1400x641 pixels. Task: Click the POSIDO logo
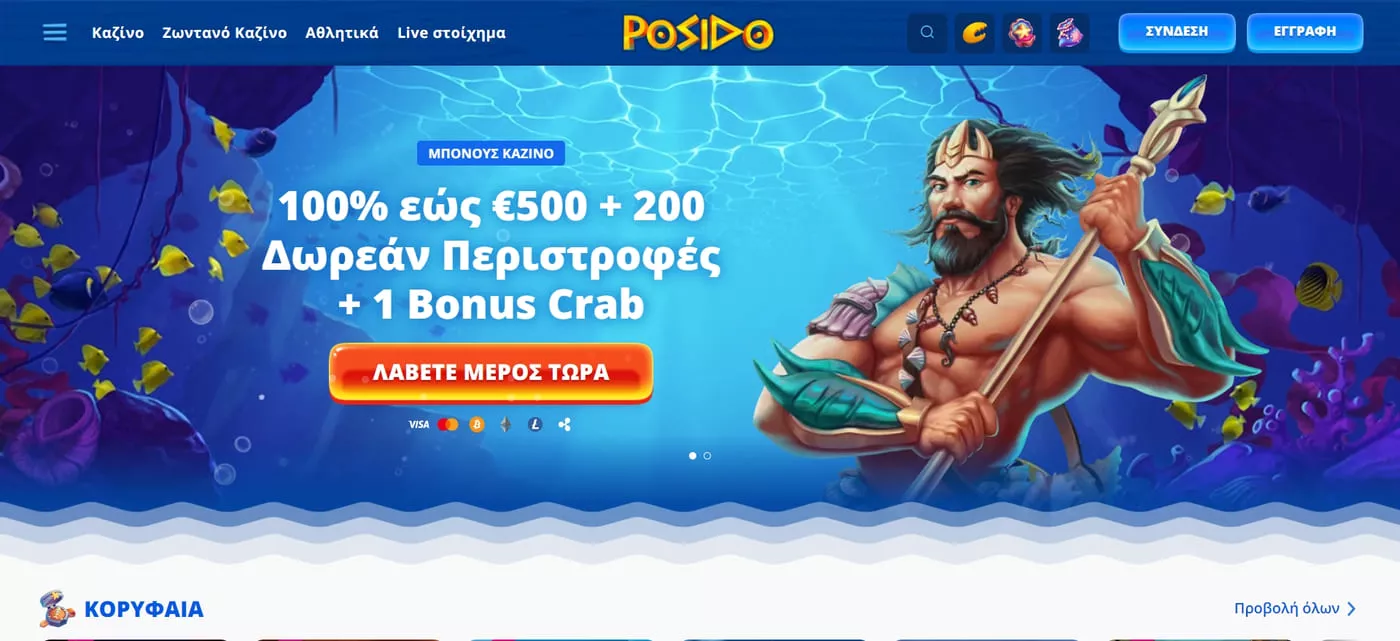(698, 33)
